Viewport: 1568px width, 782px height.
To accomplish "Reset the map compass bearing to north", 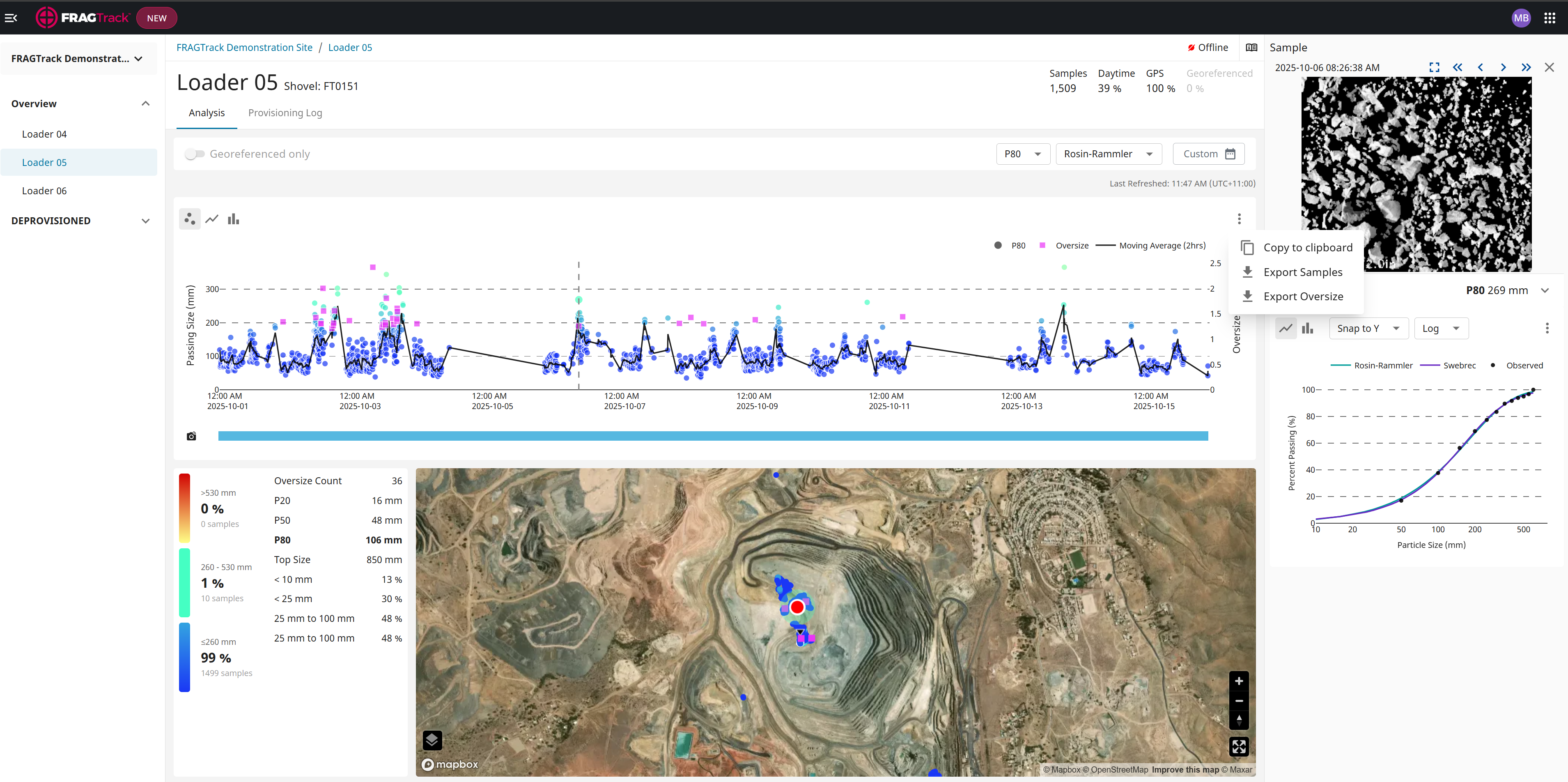I will tap(1239, 720).
